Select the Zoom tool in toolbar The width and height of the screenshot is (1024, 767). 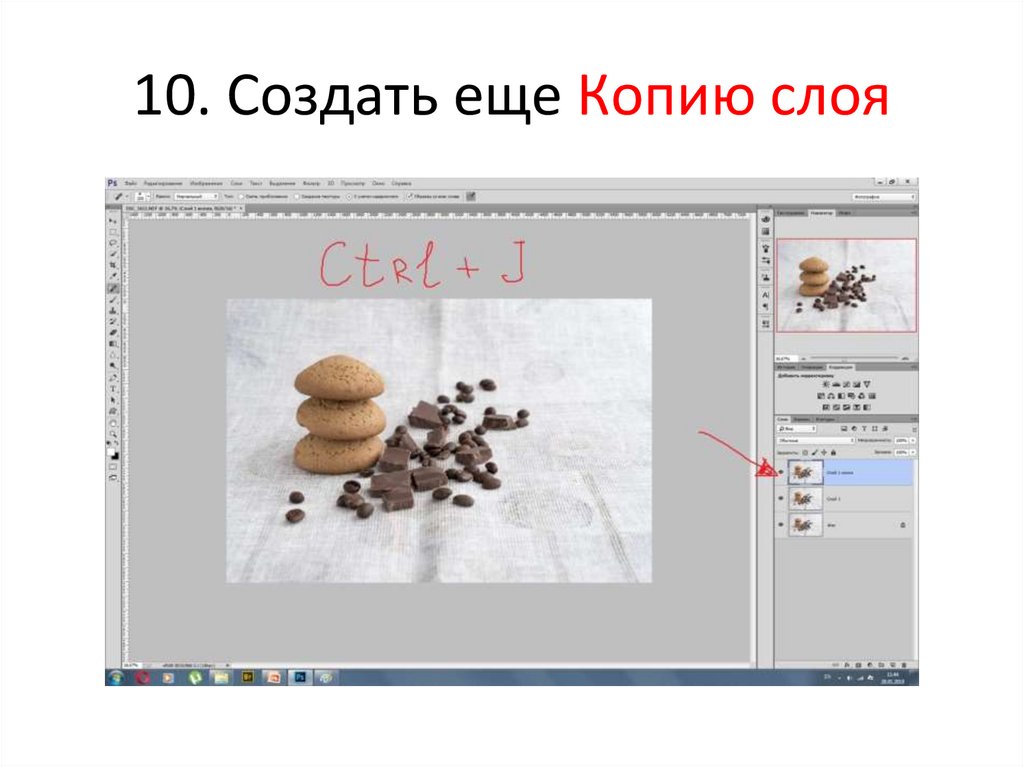pyautogui.click(x=113, y=434)
